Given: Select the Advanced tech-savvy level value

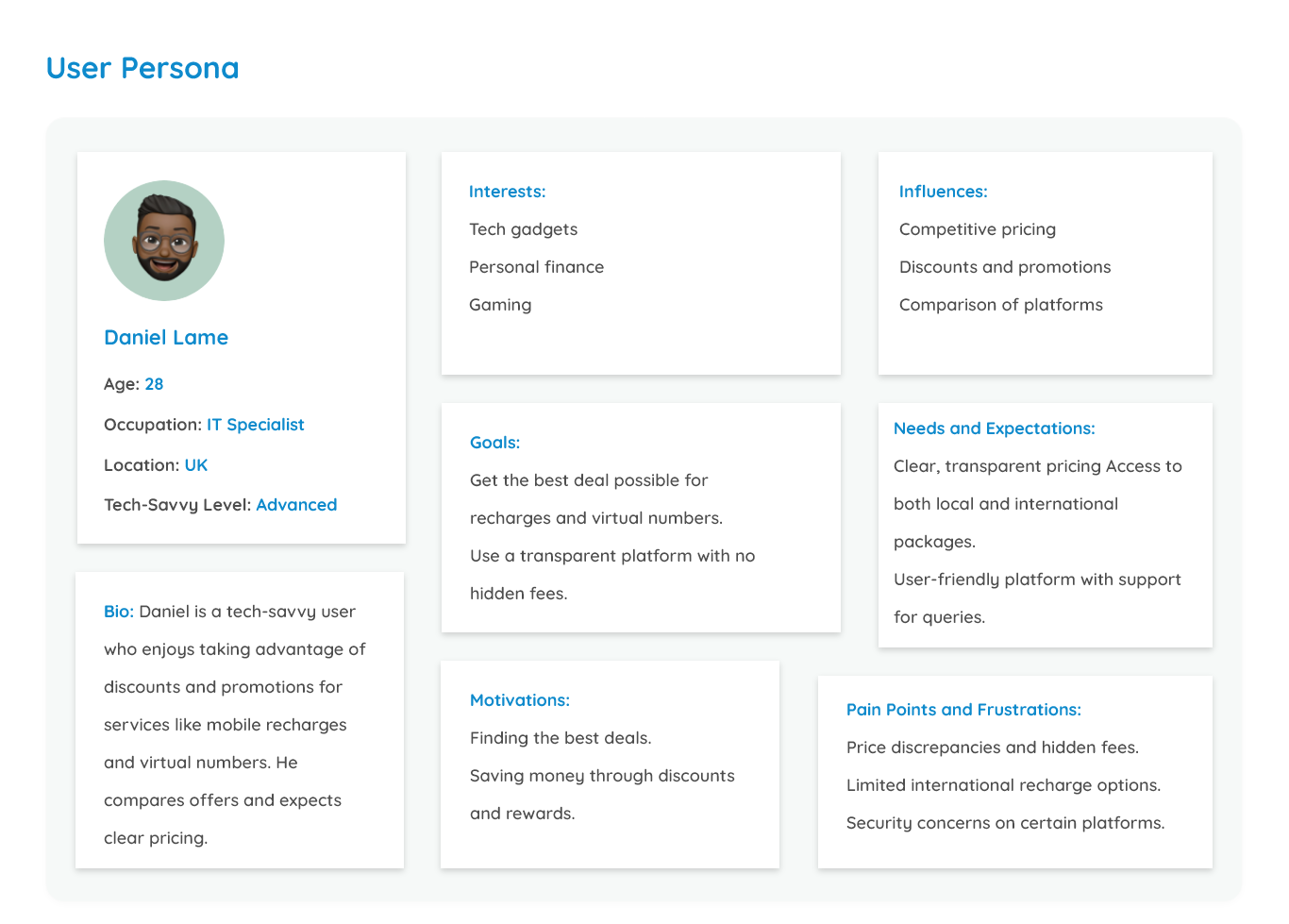Looking at the screenshot, I should (x=296, y=505).
